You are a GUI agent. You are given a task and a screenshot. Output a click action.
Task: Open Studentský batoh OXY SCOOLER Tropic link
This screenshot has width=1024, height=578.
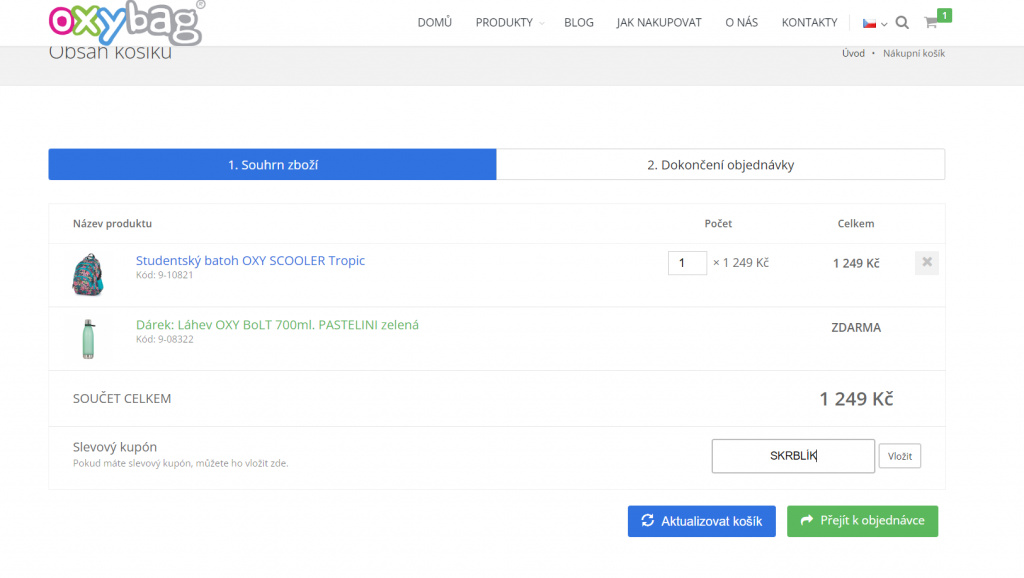click(x=250, y=261)
